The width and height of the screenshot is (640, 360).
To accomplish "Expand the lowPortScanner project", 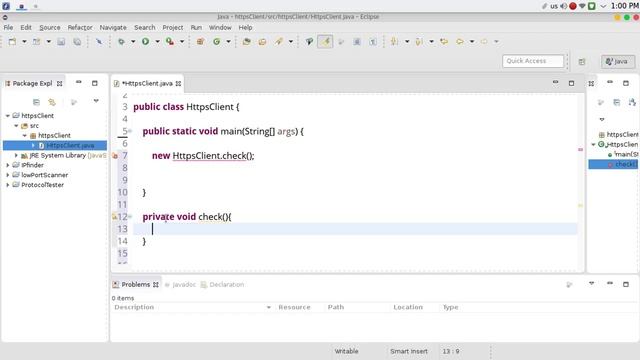I will [x=8, y=175].
